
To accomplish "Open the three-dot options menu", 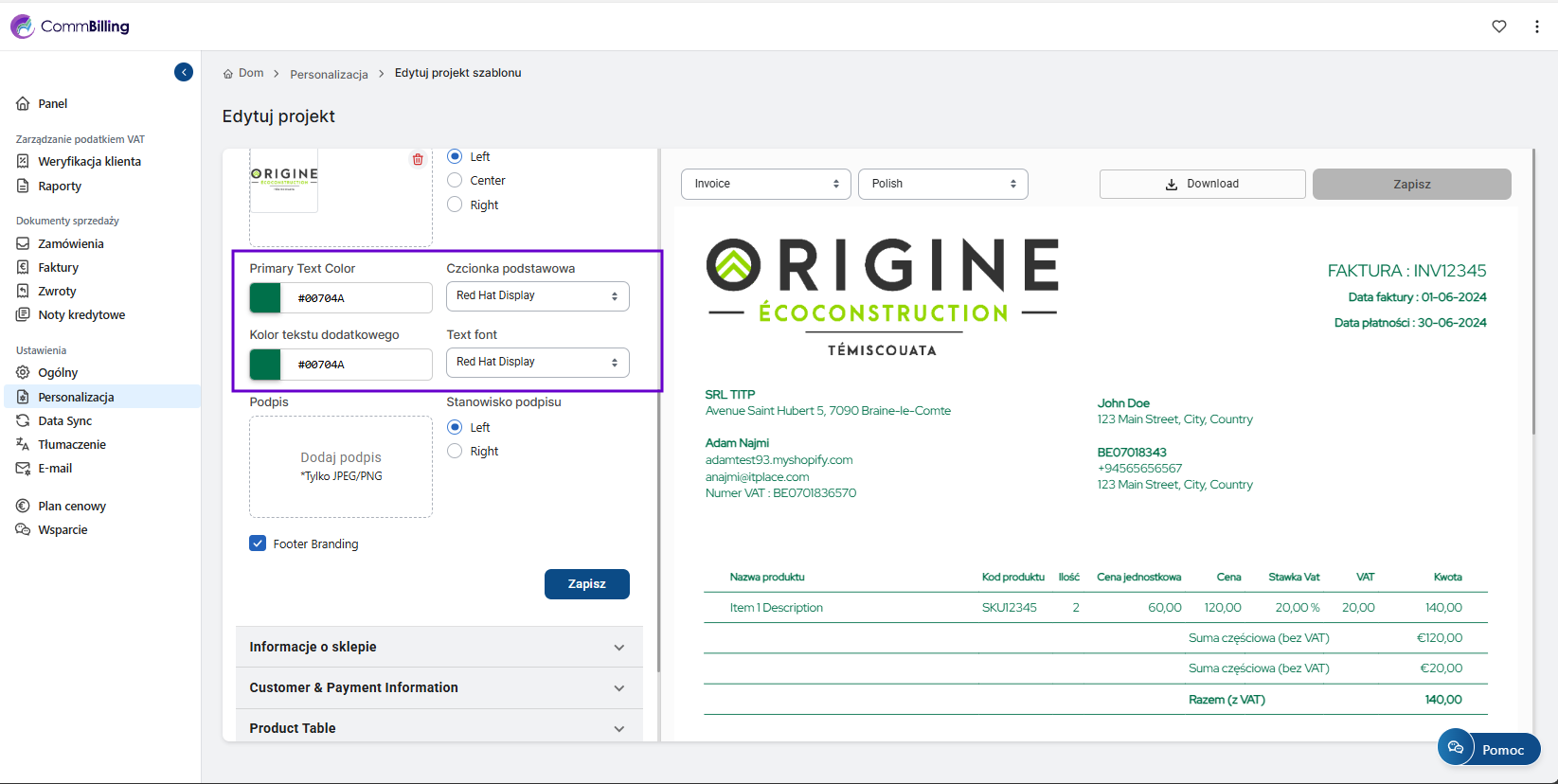I will click(x=1536, y=27).
